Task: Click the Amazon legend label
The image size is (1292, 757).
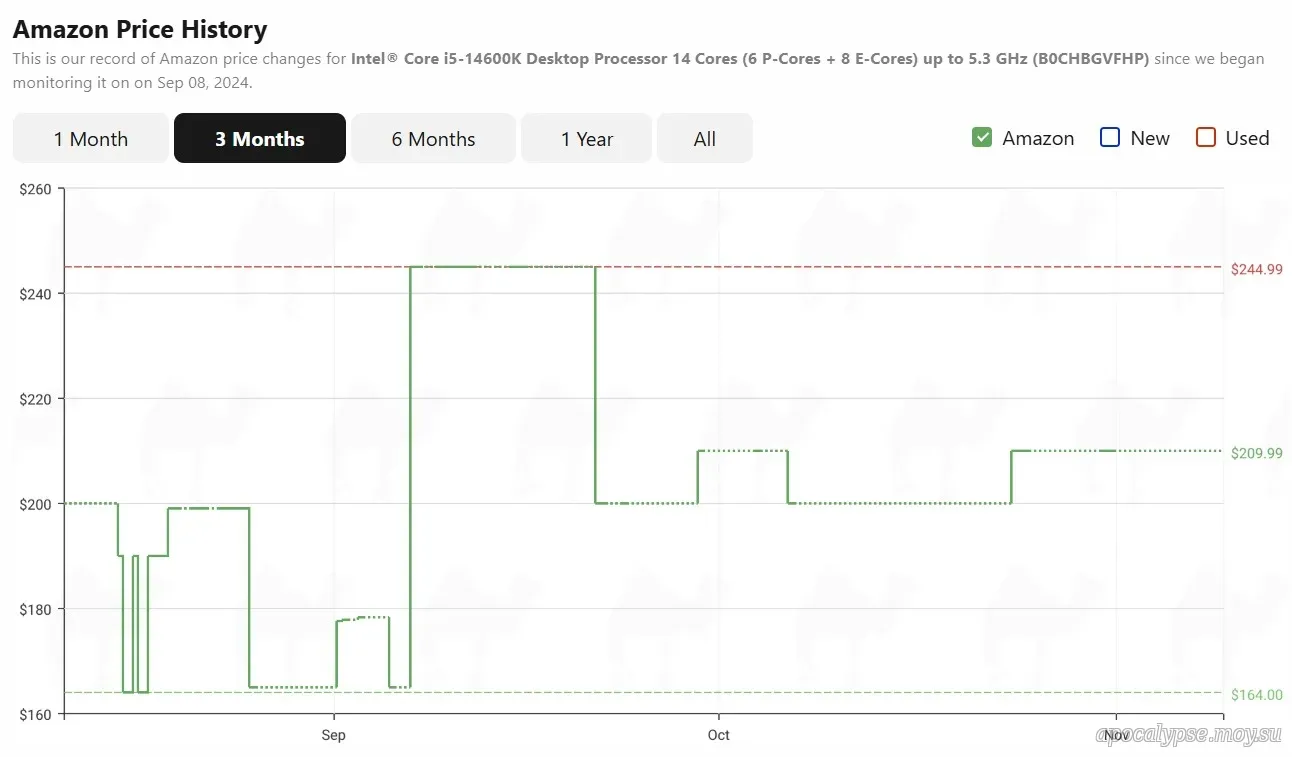Action: [x=1038, y=138]
